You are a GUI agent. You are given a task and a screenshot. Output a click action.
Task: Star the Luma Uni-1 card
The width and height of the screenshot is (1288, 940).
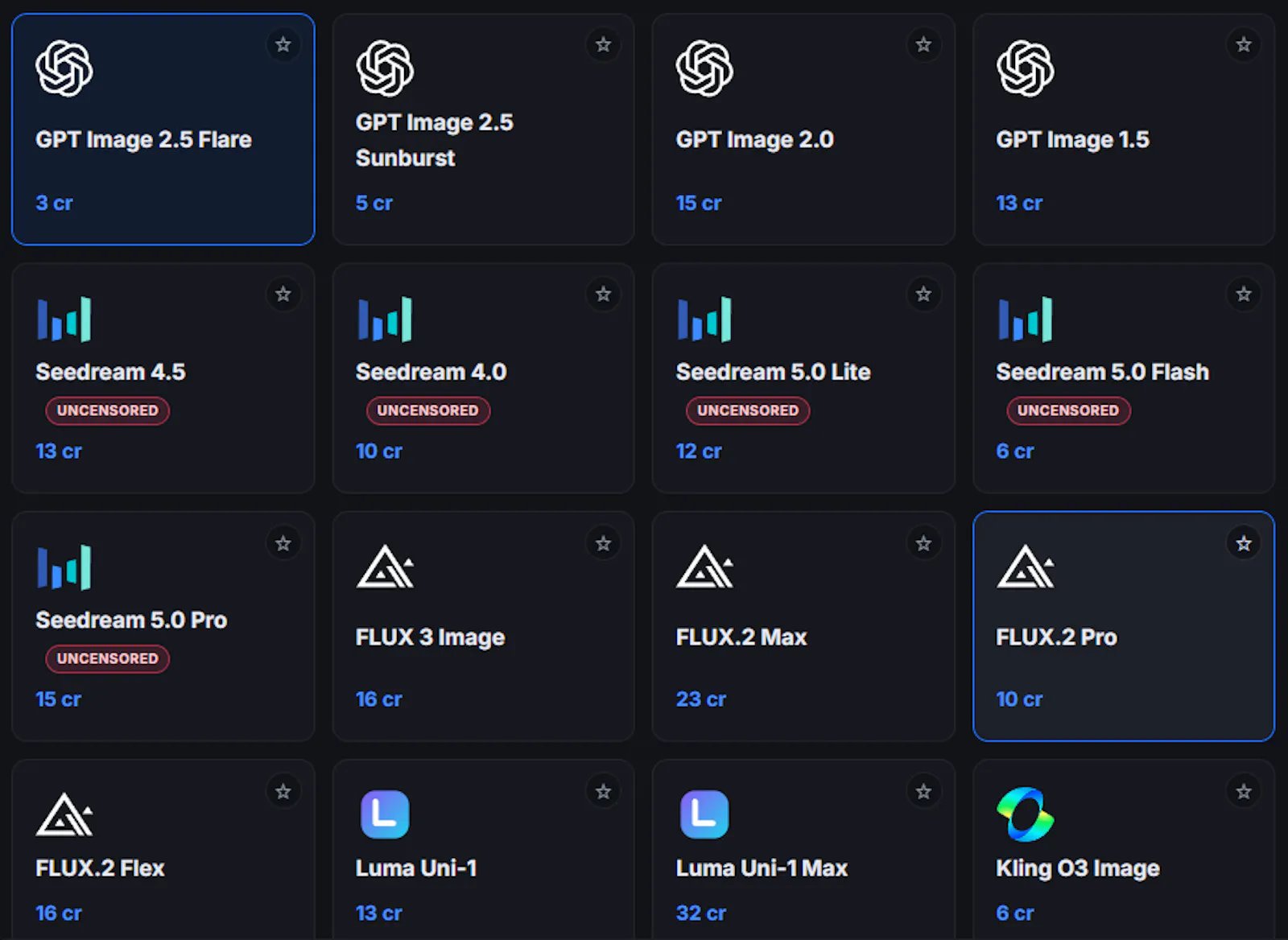(x=604, y=792)
